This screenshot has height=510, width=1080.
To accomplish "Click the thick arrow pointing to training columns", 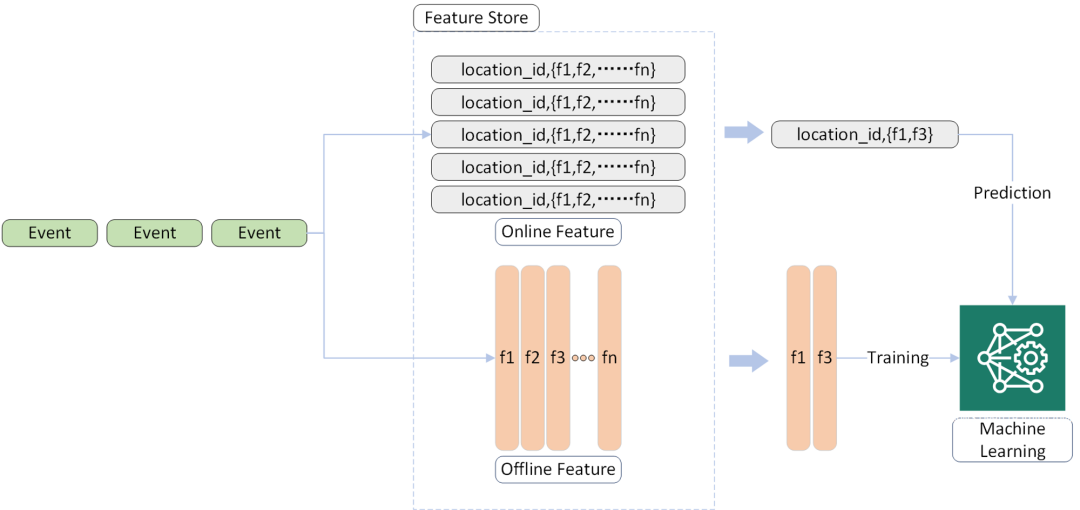I will [749, 359].
